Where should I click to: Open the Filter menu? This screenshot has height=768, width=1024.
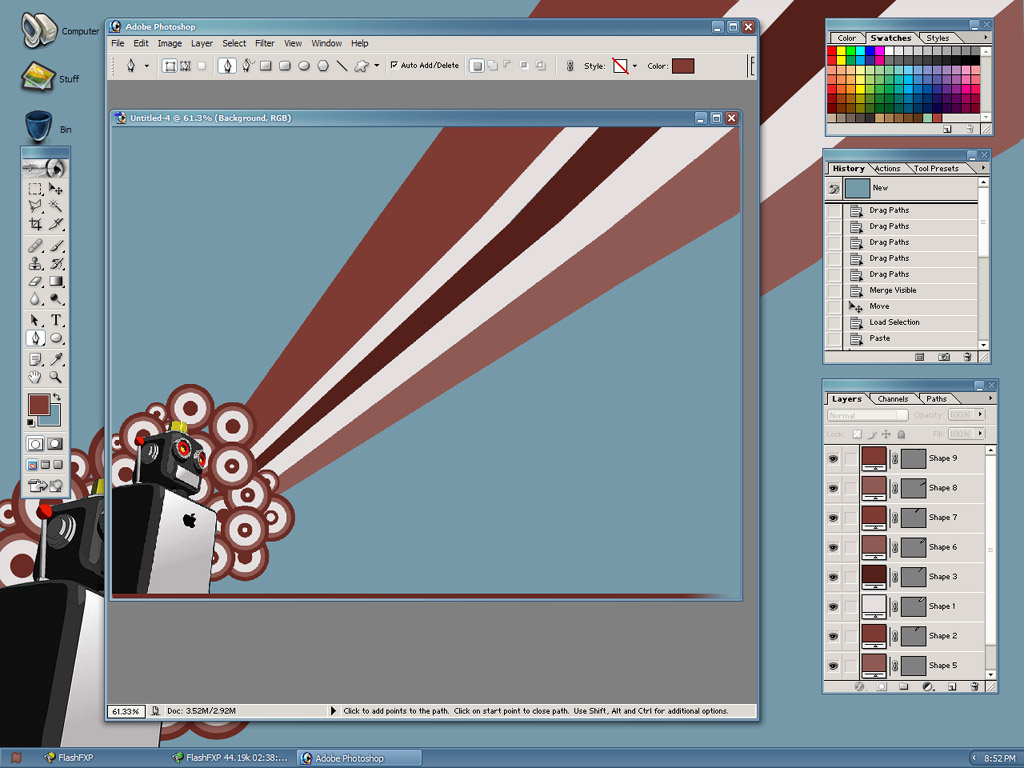tap(264, 43)
